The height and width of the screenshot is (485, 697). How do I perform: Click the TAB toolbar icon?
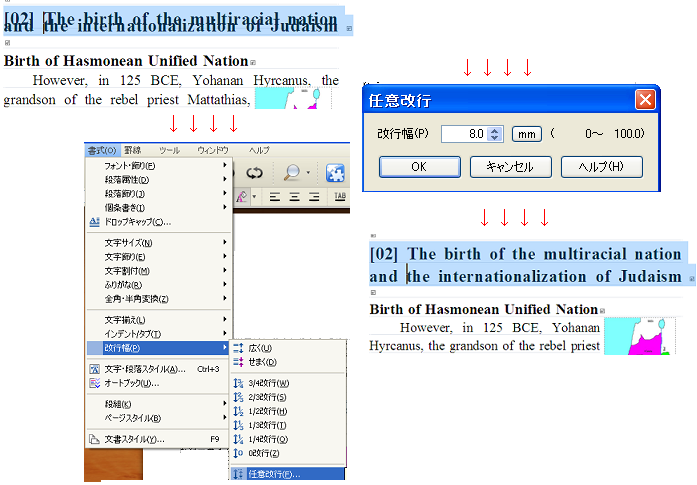point(339,197)
